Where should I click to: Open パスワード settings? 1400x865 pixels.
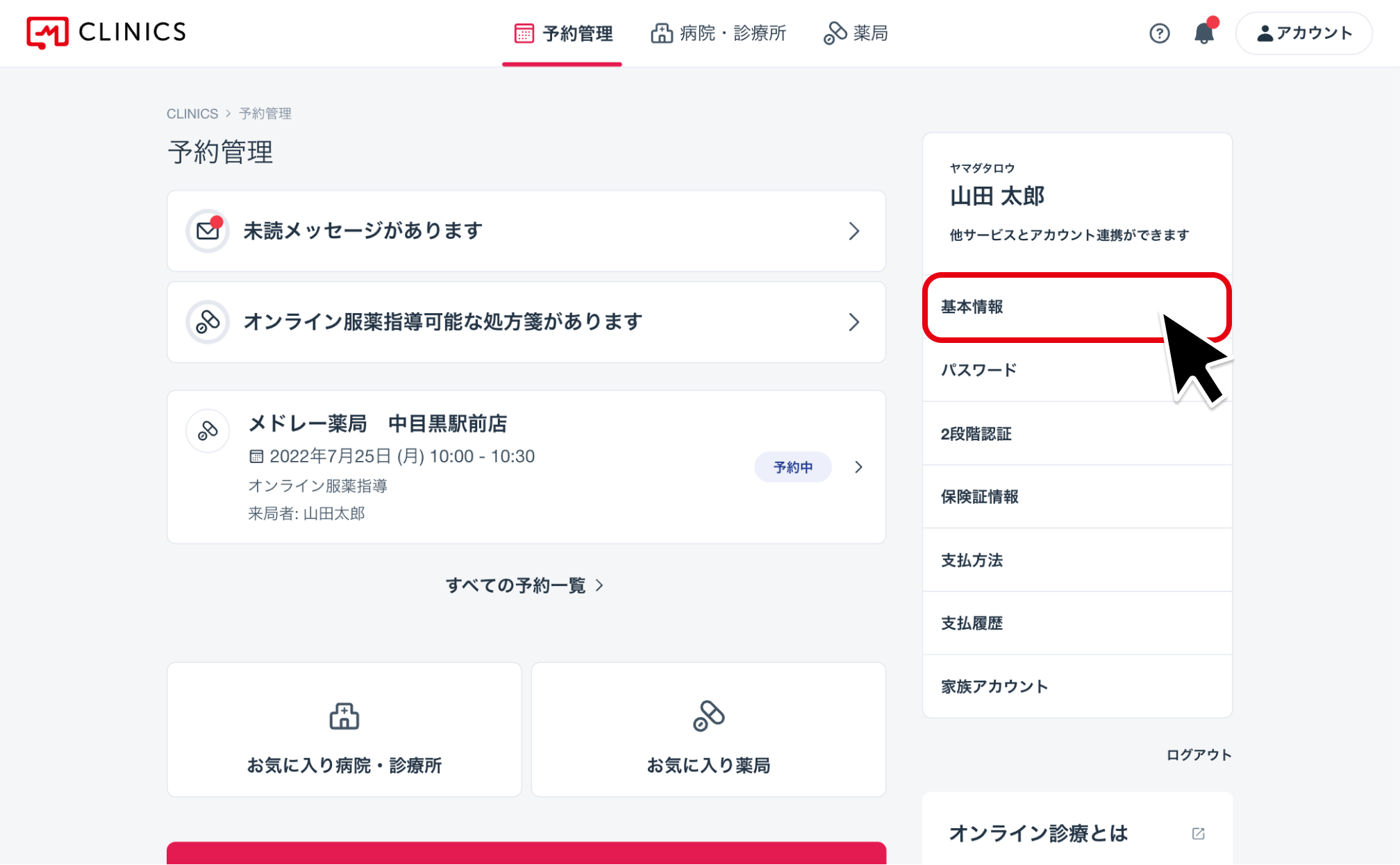coord(1077,370)
